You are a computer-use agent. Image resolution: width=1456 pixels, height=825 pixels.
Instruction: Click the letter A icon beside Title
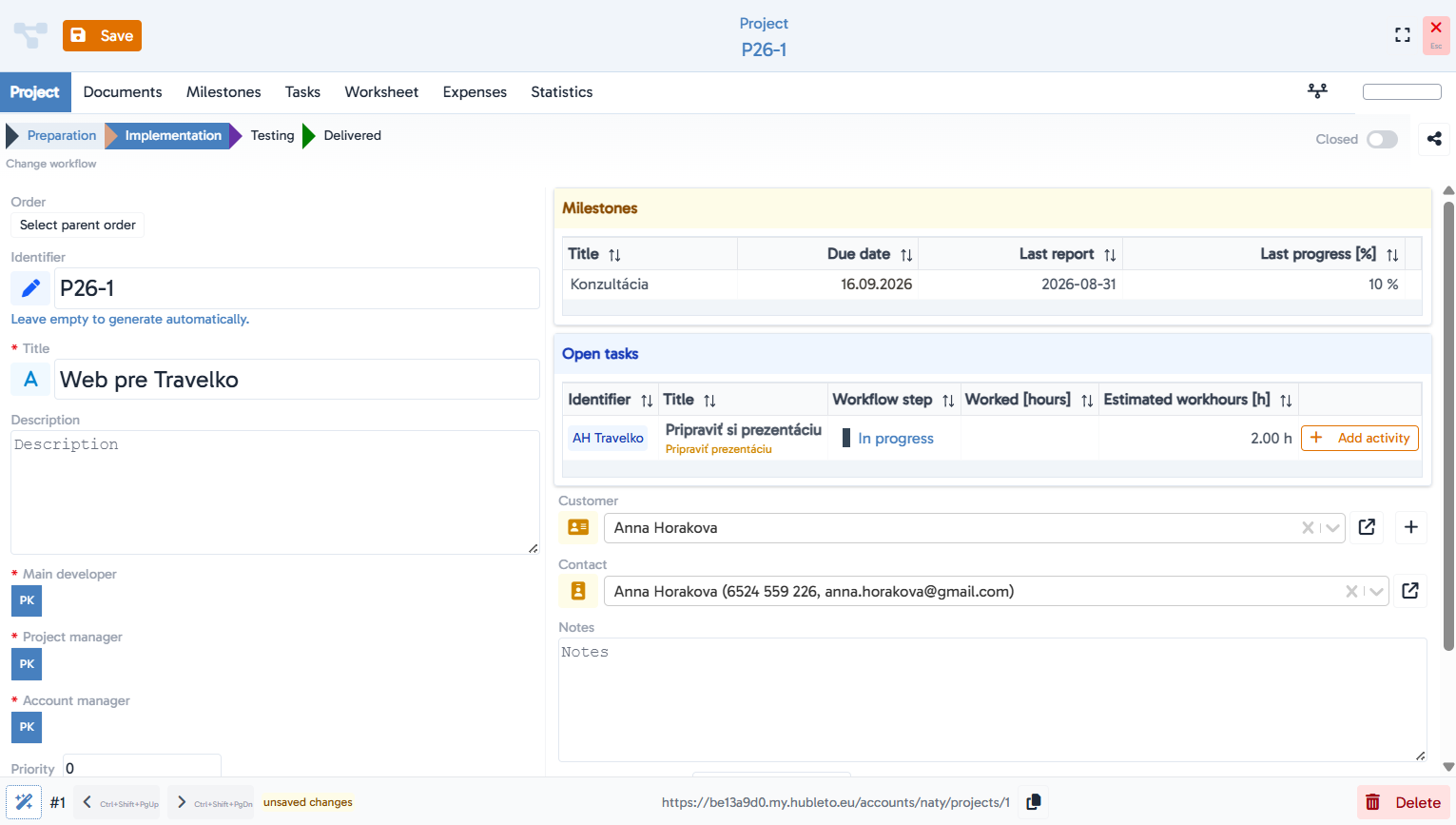30,380
